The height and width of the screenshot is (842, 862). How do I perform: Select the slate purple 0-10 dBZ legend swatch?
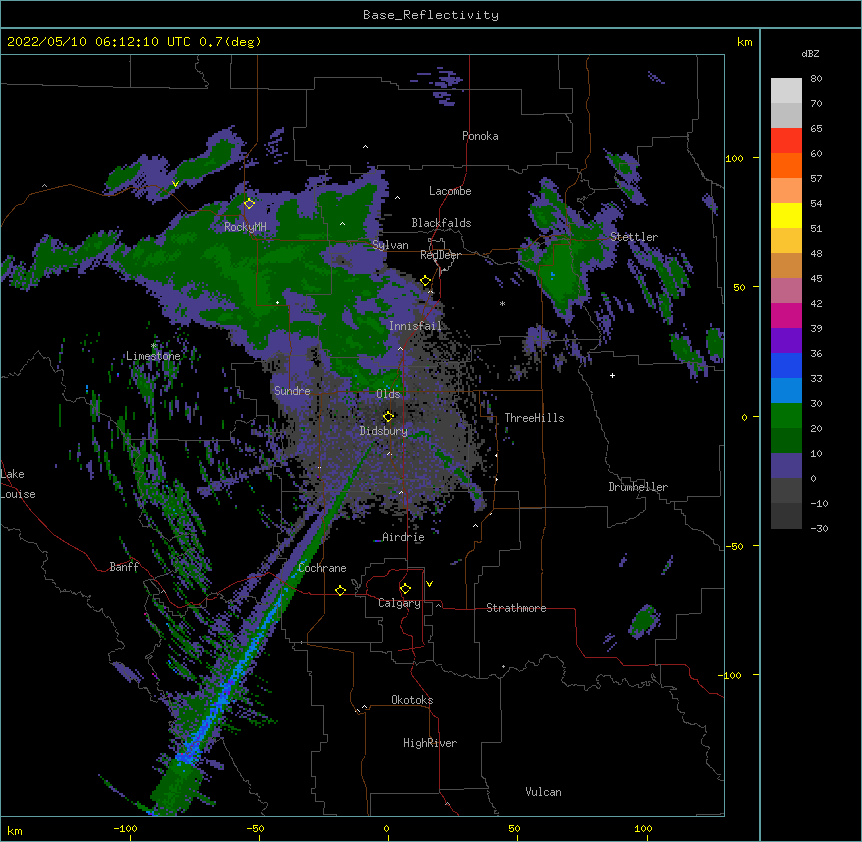tap(786, 466)
